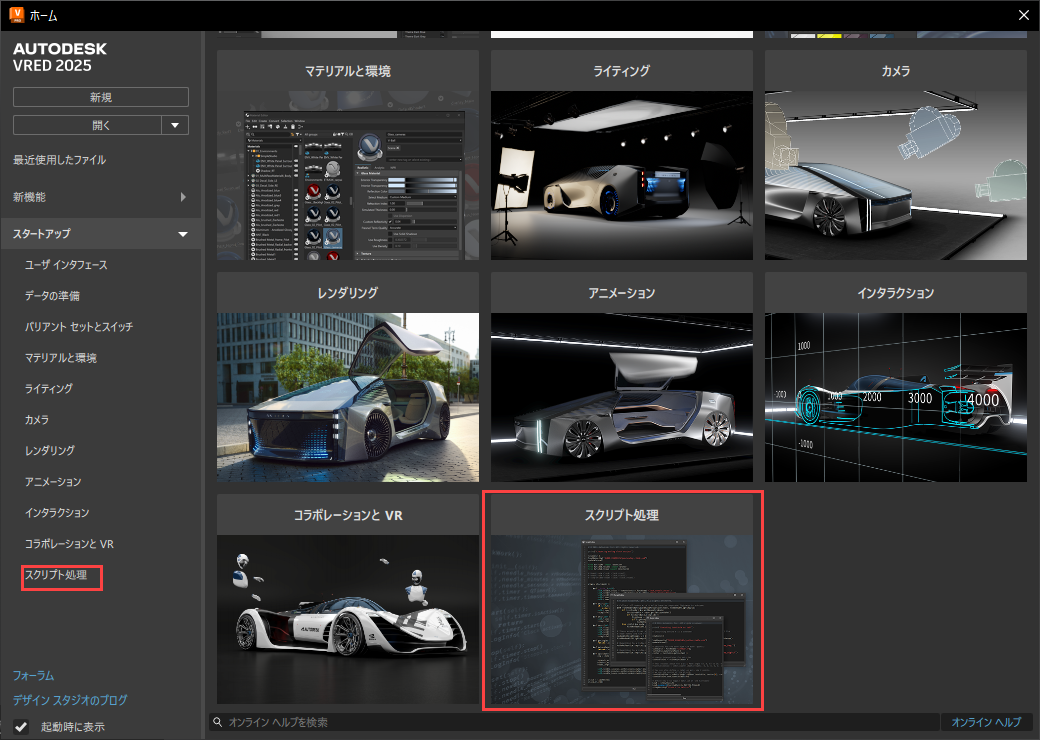This screenshot has width=1040, height=740.
Task: Close the ホーム window
Action: [x=1023, y=15]
